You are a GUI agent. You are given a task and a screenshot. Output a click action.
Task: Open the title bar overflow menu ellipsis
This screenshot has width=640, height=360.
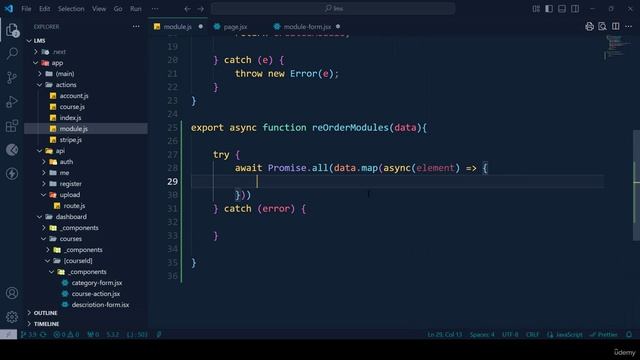pos(155,9)
